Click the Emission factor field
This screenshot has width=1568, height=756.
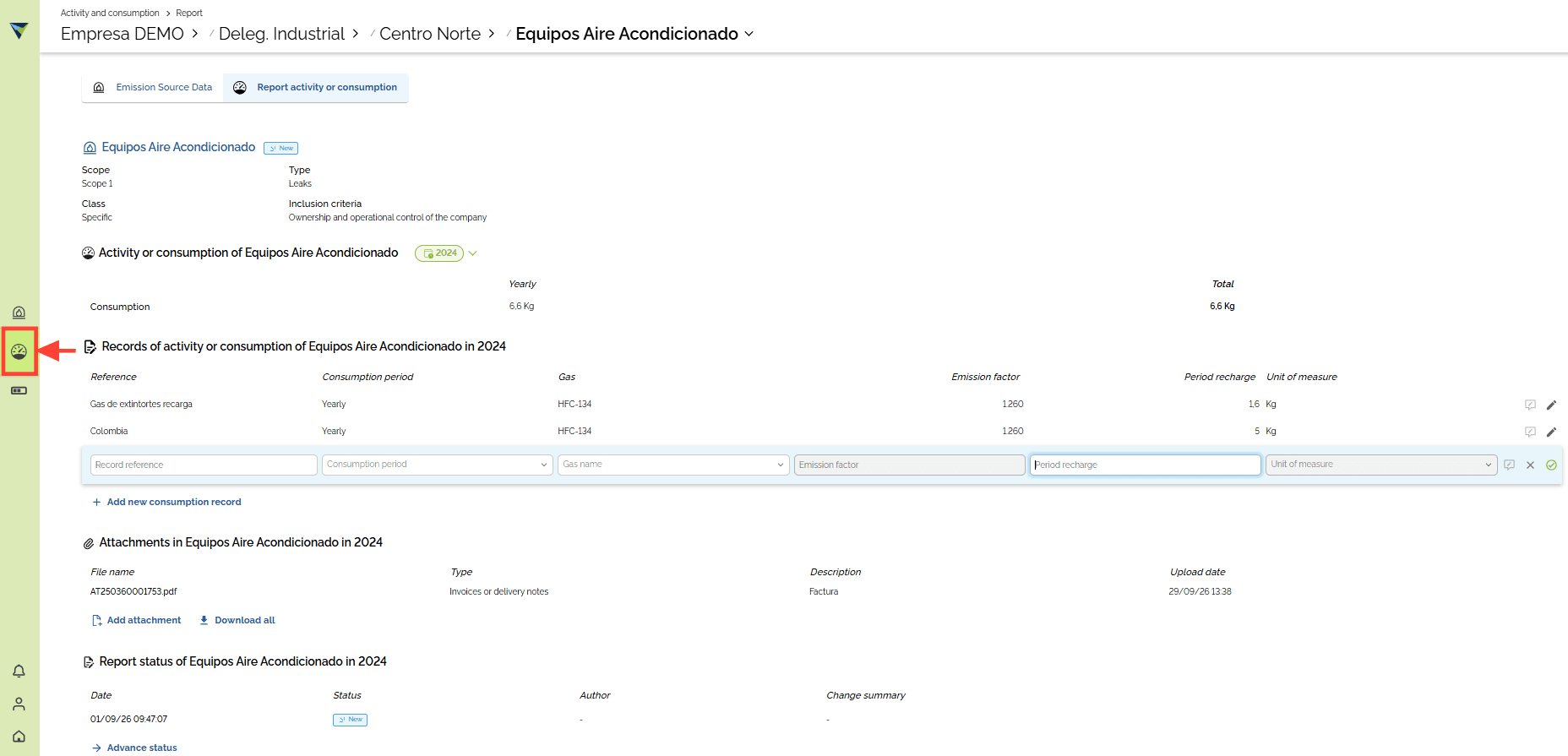tap(909, 465)
